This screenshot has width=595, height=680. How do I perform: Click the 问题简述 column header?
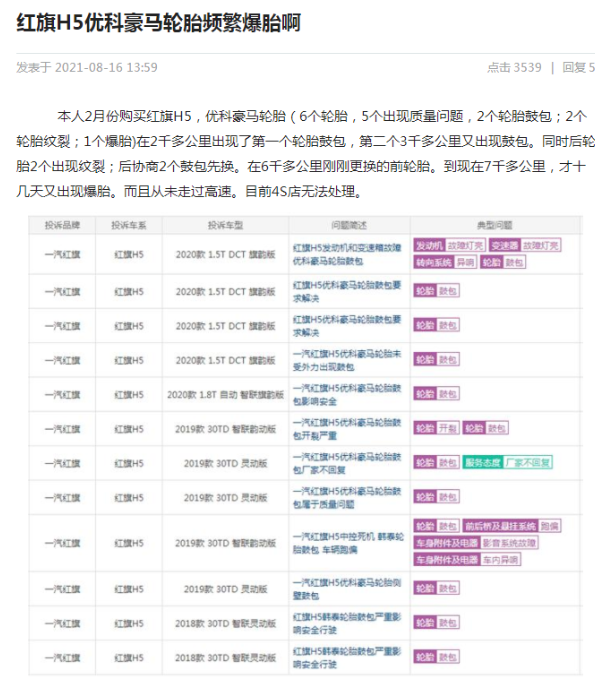click(349, 225)
